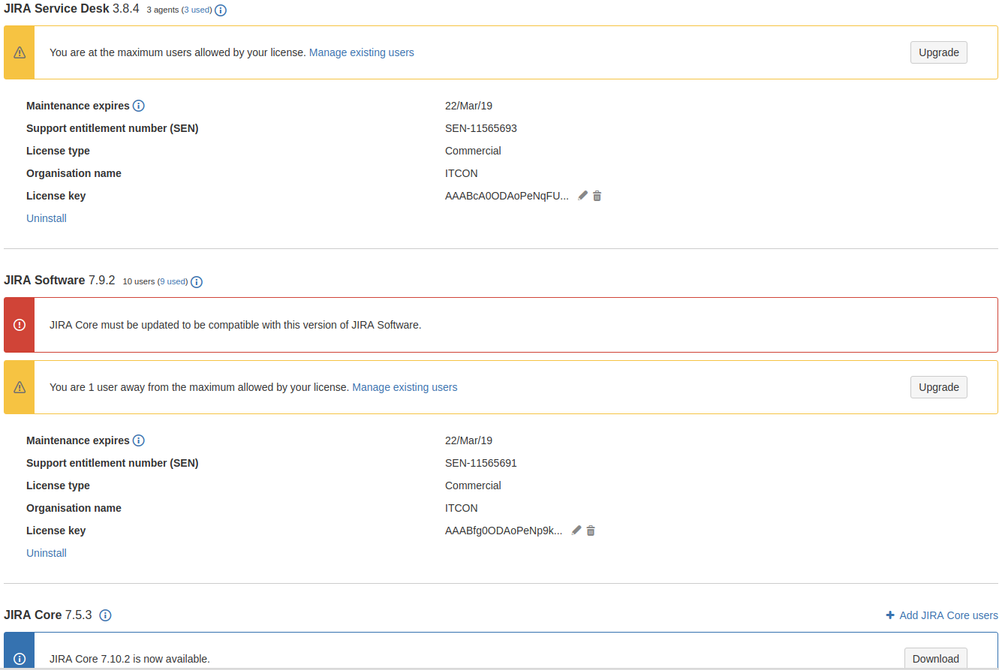Add JIRA Core users

(x=948, y=615)
